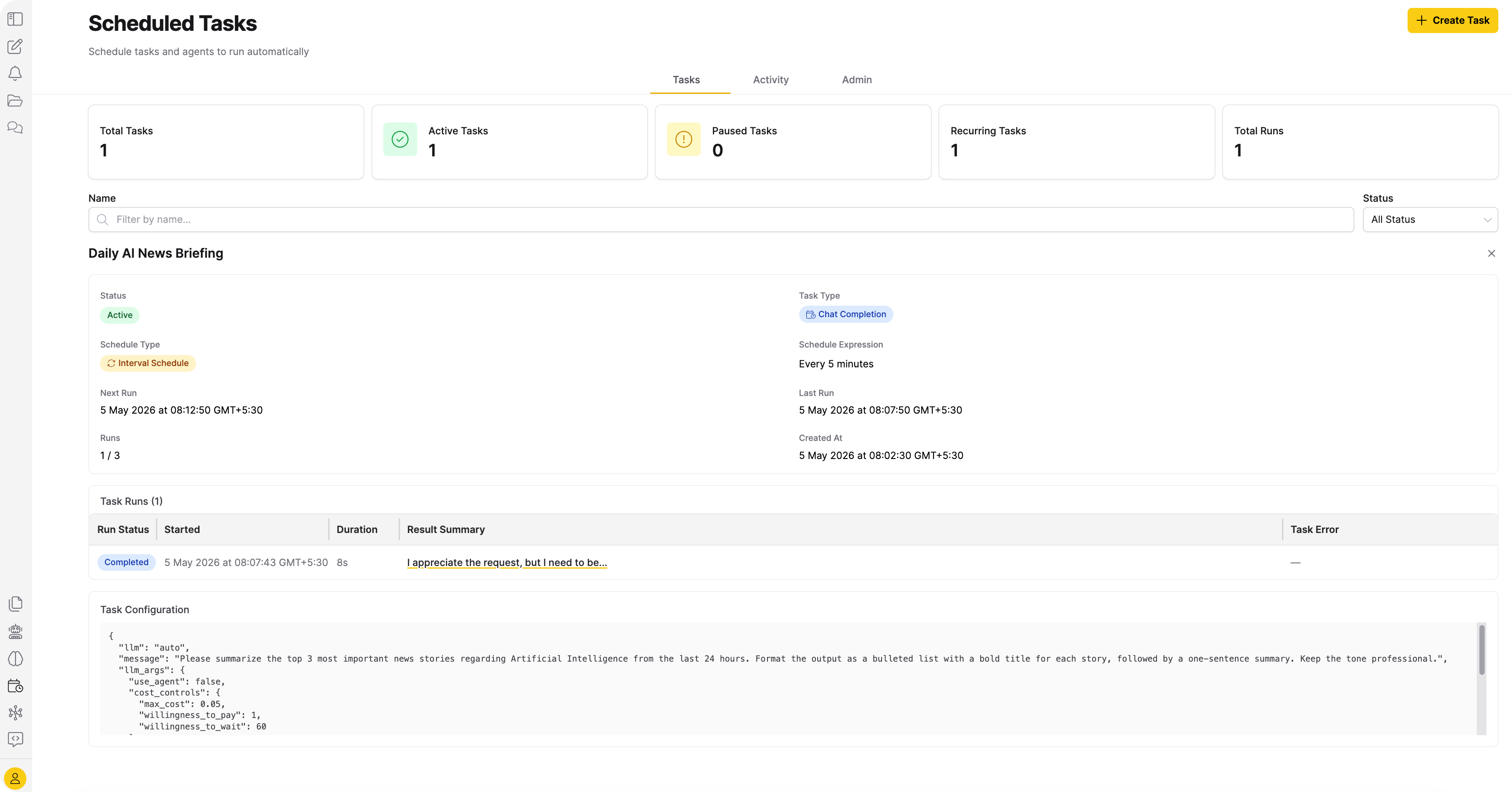Click the 'Task Configuration' section title
This screenshot has width=1512, height=792.
point(145,610)
